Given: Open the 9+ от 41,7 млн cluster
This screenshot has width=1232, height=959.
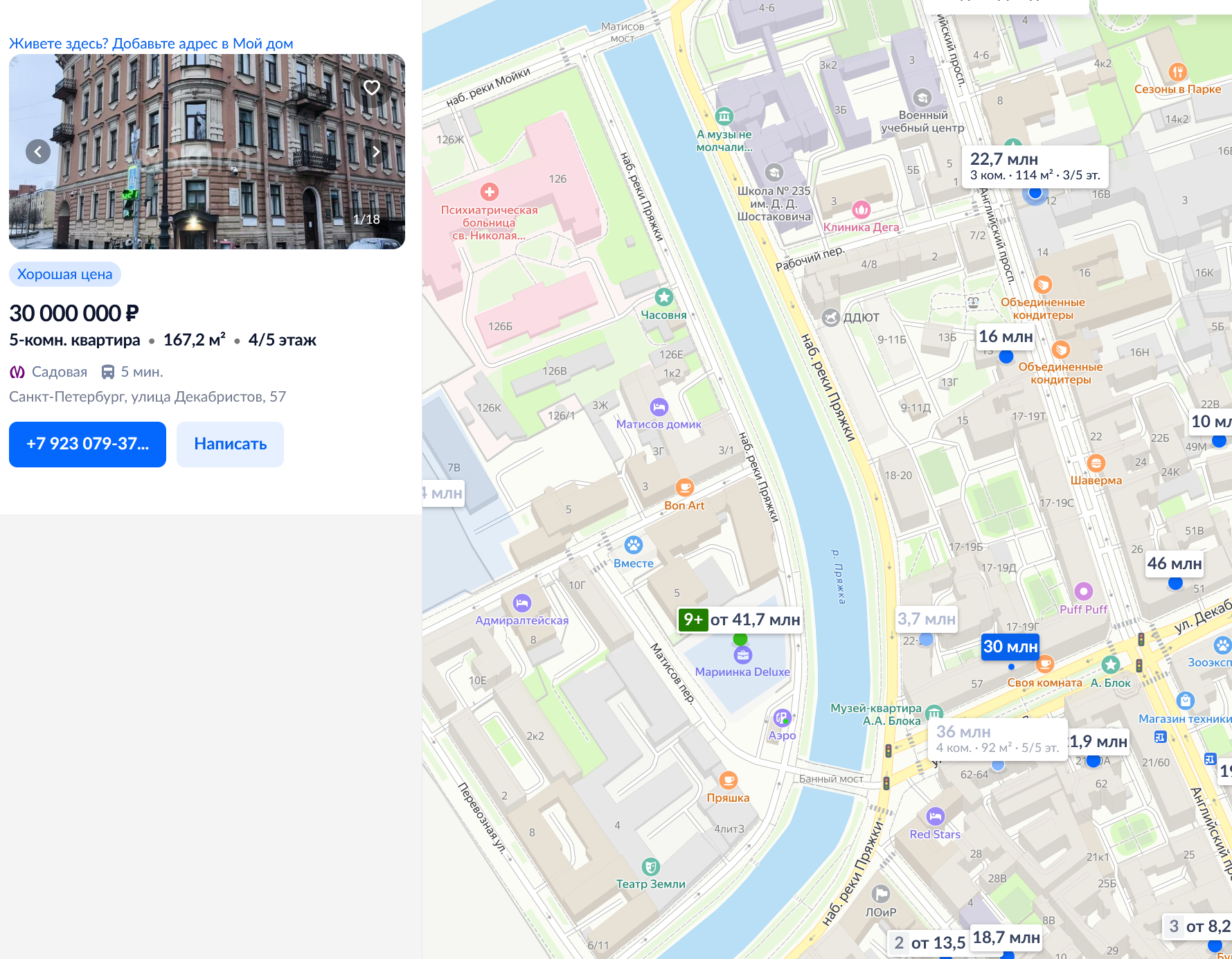Looking at the screenshot, I should [x=740, y=620].
